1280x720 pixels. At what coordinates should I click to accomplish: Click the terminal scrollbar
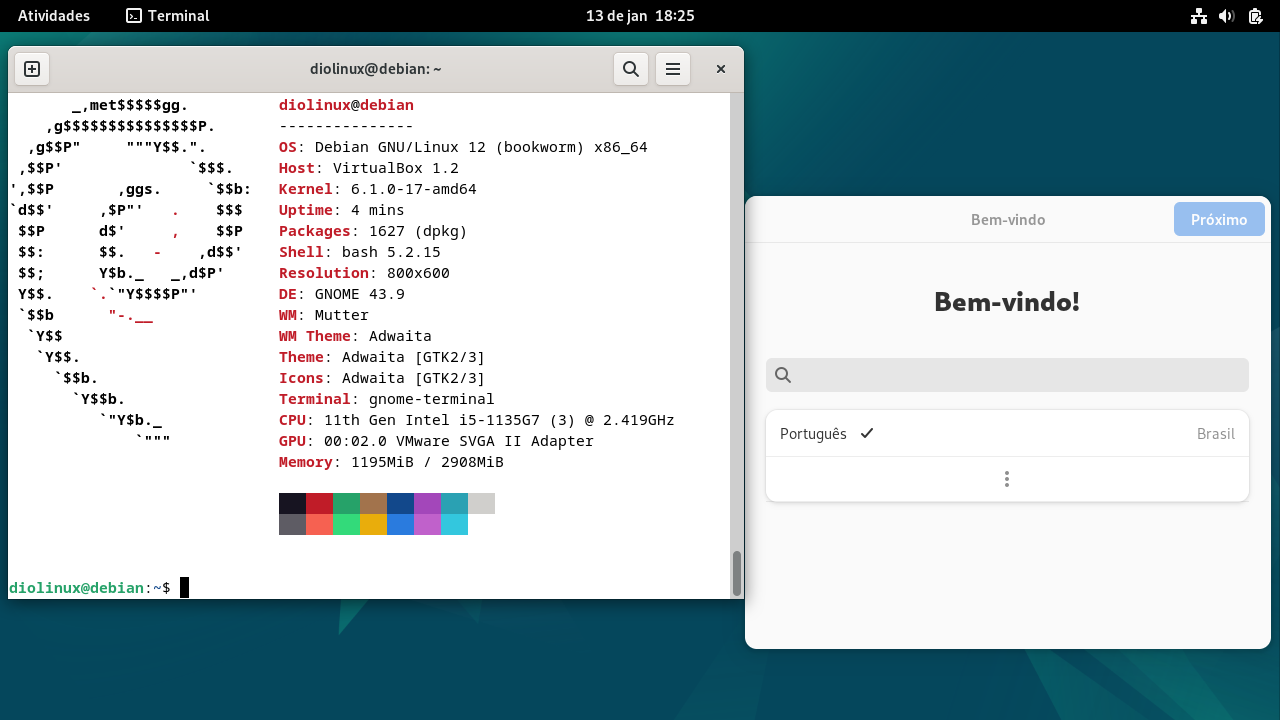[737, 573]
